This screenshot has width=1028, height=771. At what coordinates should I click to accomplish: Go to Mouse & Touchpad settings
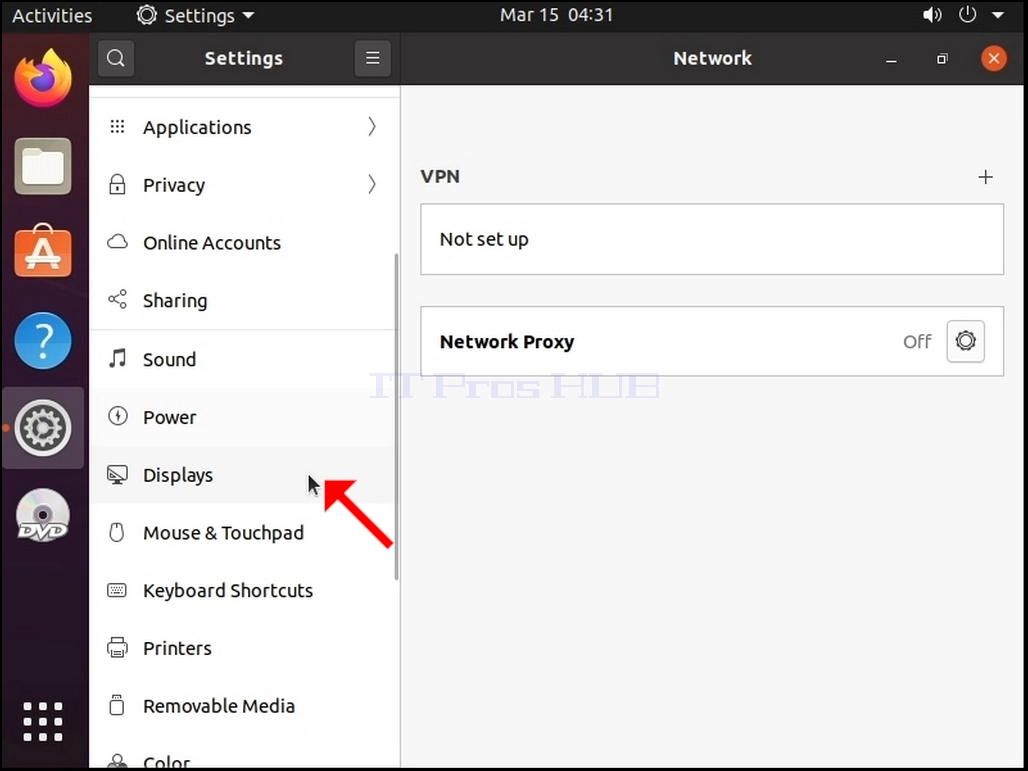244,532
